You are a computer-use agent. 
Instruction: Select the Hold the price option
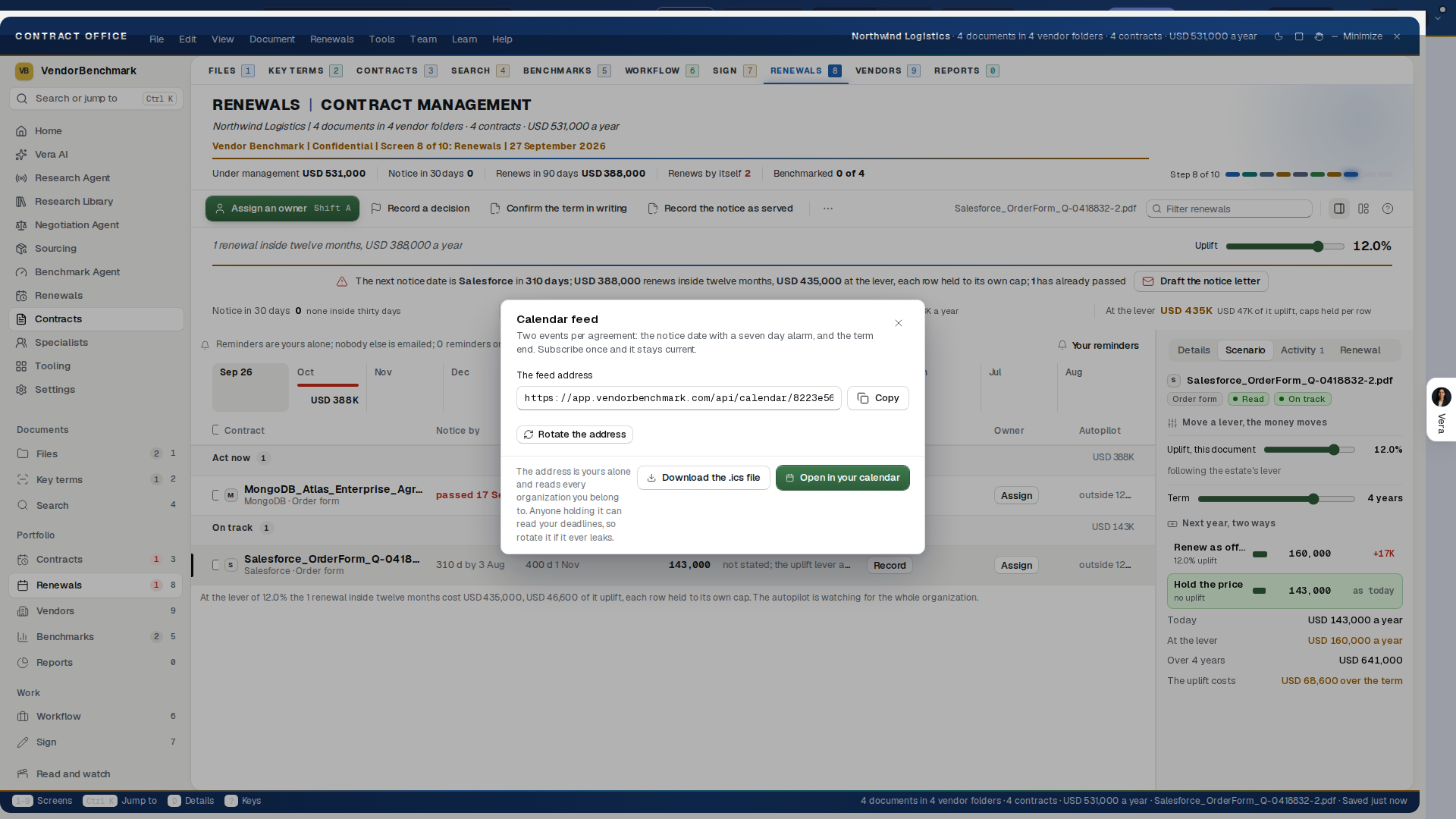(1285, 591)
